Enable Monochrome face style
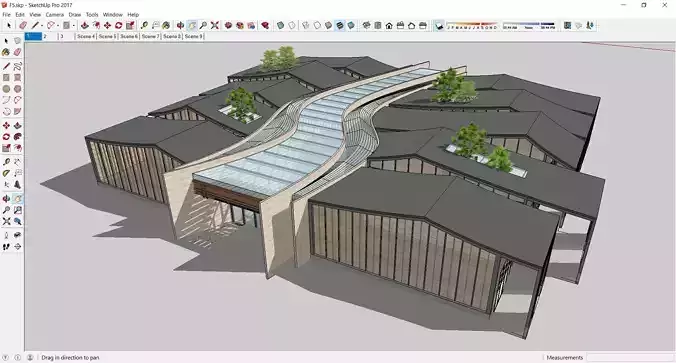 click(351, 25)
